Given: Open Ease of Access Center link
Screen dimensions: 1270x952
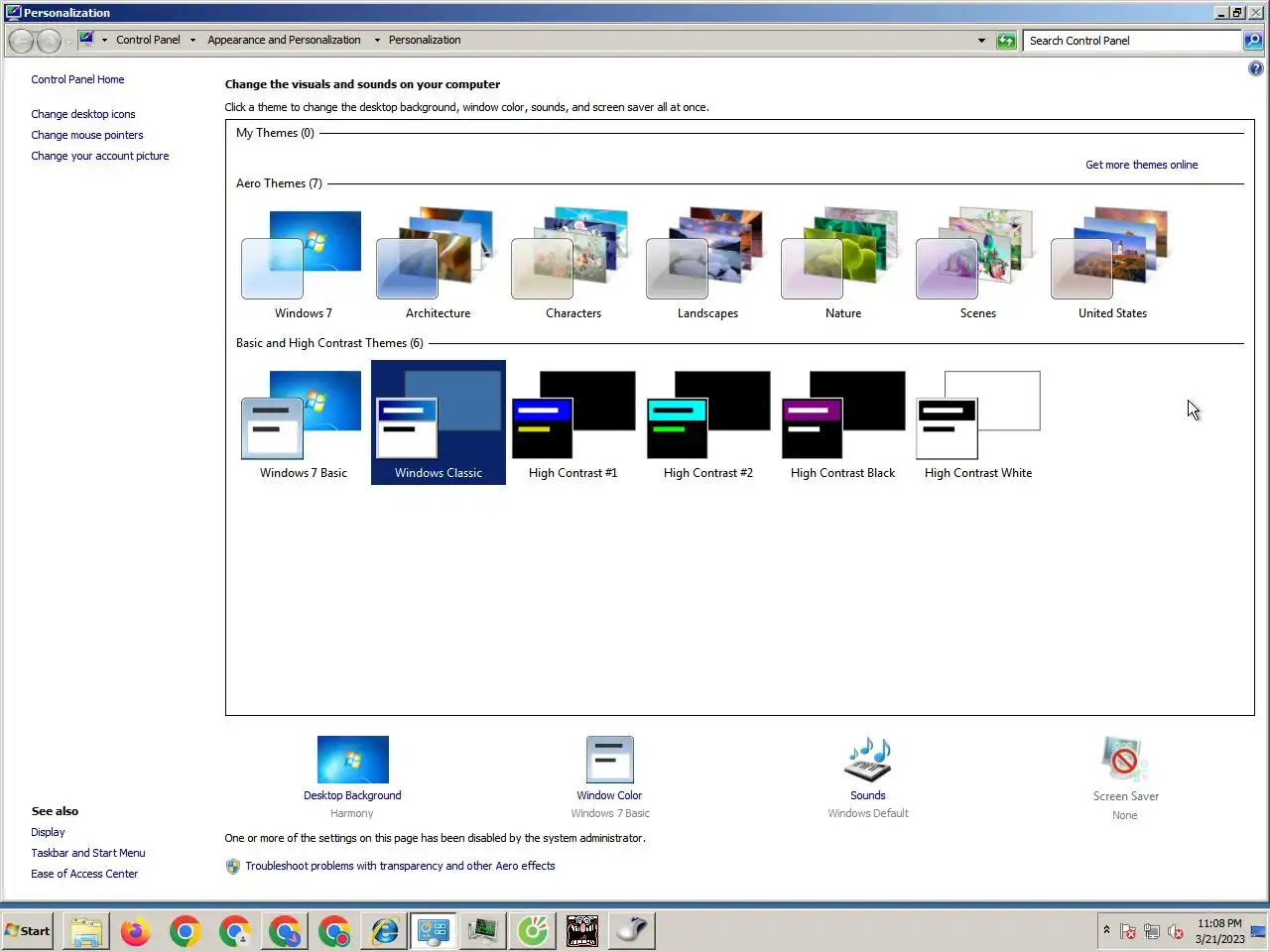Looking at the screenshot, I should coord(84,874).
